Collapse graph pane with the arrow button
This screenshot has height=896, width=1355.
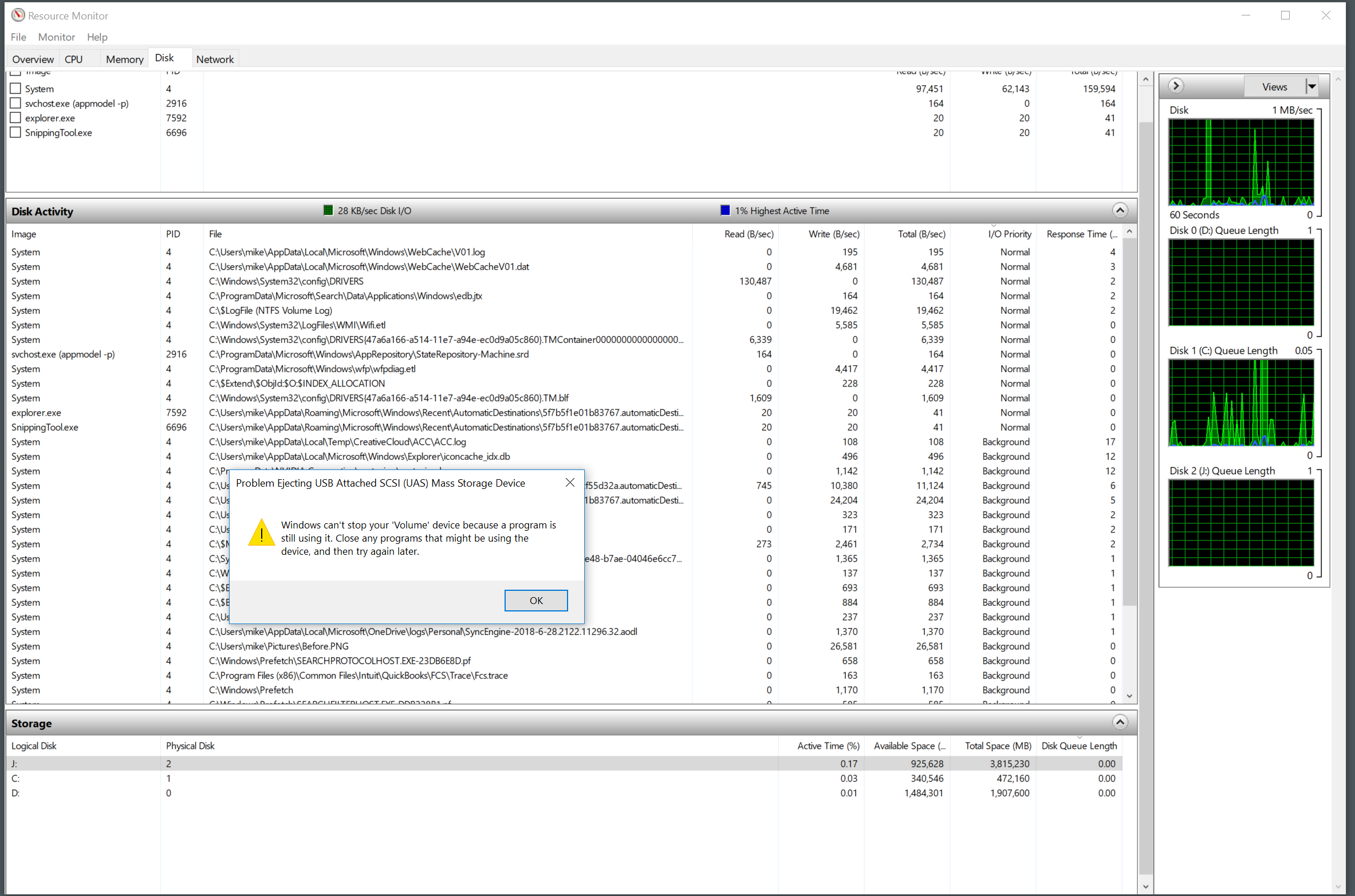(1176, 86)
